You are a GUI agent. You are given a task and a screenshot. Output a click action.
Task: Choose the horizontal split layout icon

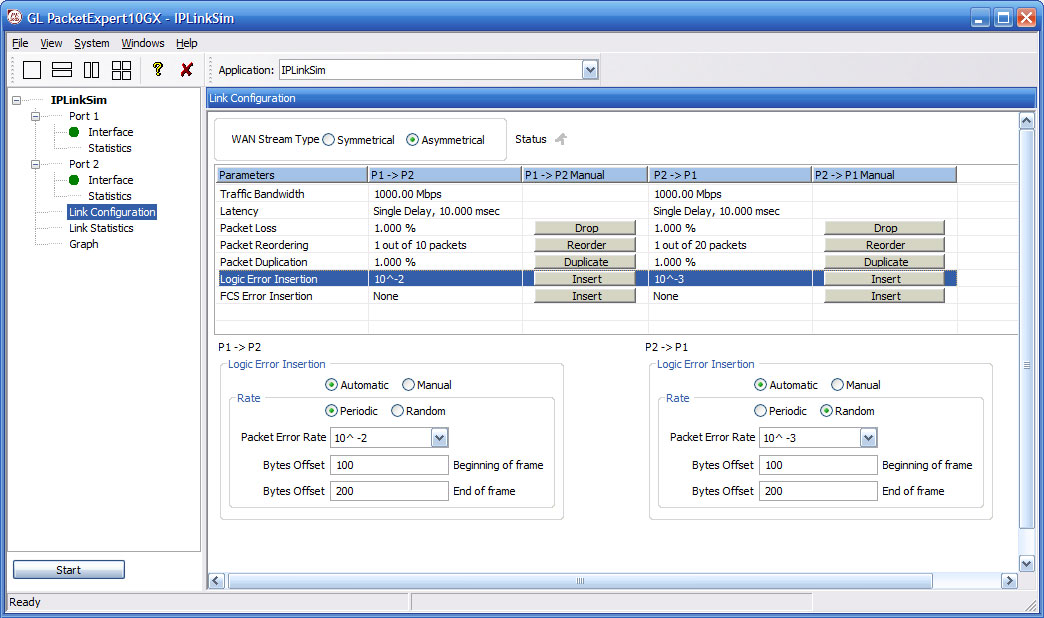[x=62, y=70]
